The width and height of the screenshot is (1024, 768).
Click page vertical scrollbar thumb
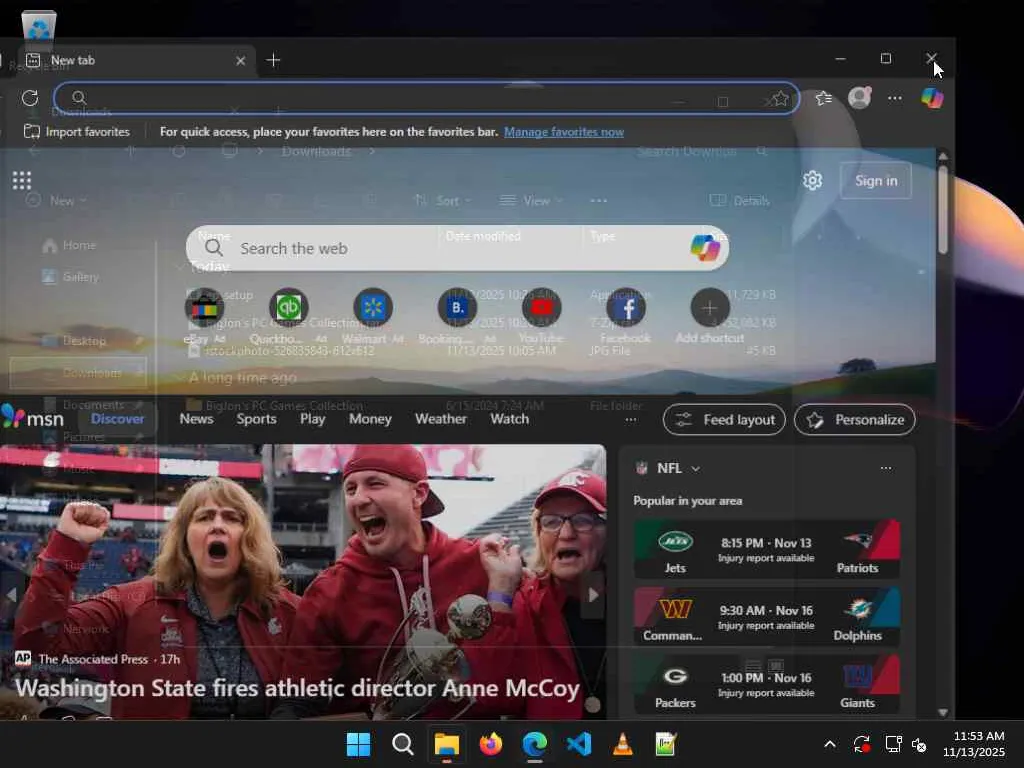[942, 210]
